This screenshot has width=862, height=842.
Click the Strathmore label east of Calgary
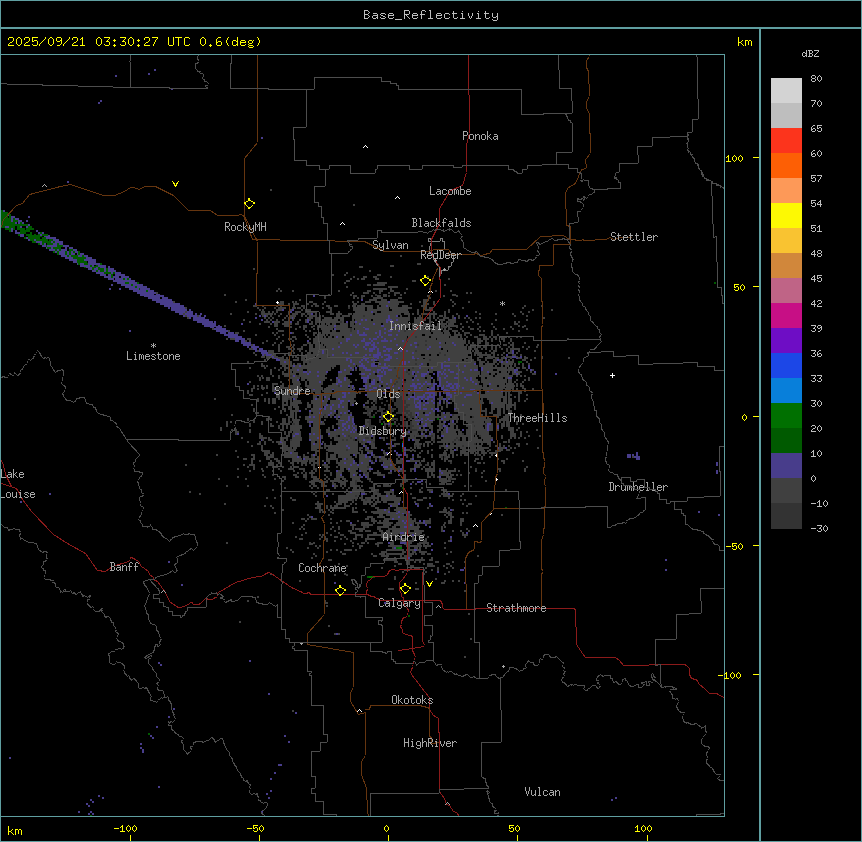point(516,608)
